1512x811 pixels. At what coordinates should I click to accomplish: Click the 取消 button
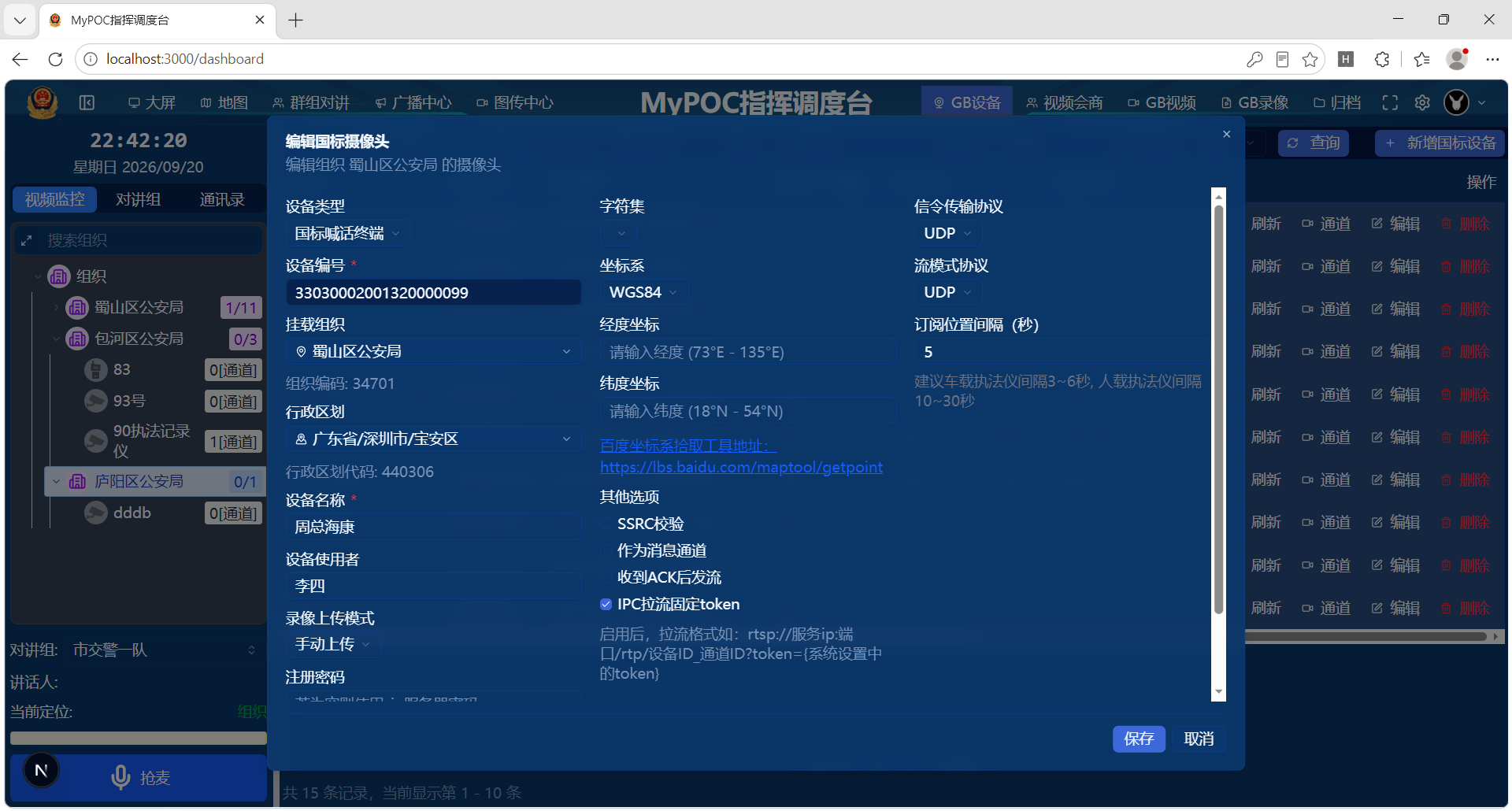[x=1199, y=739]
